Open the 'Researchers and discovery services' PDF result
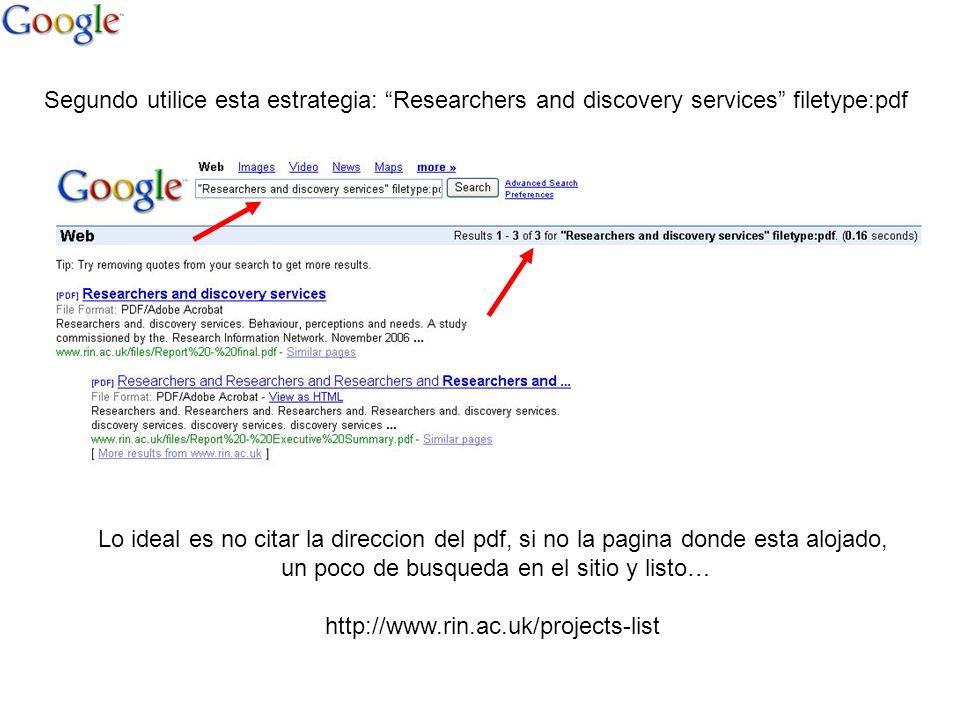This screenshot has height=720, width=960. tap(204, 294)
